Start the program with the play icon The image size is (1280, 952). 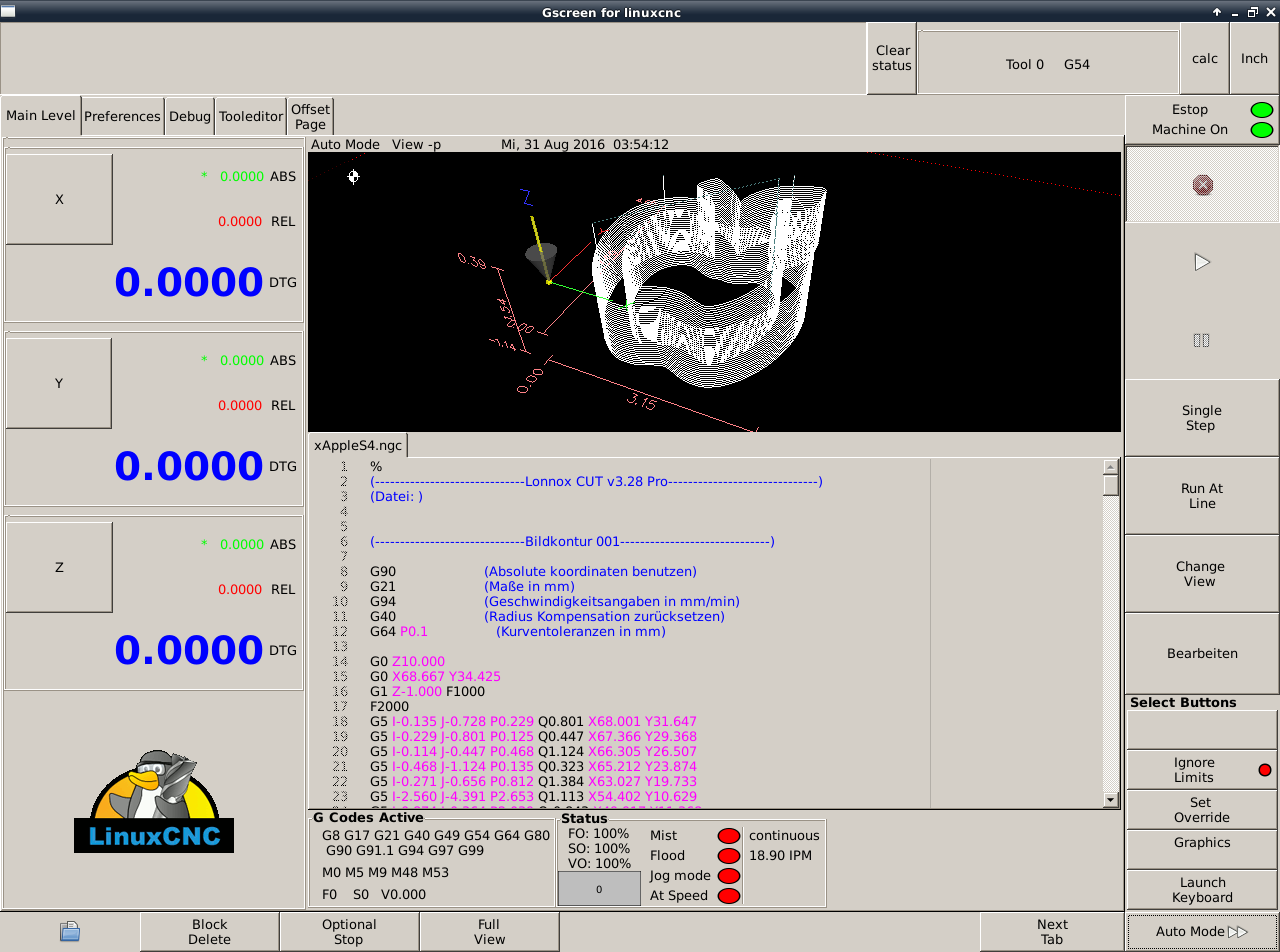click(x=1202, y=262)
